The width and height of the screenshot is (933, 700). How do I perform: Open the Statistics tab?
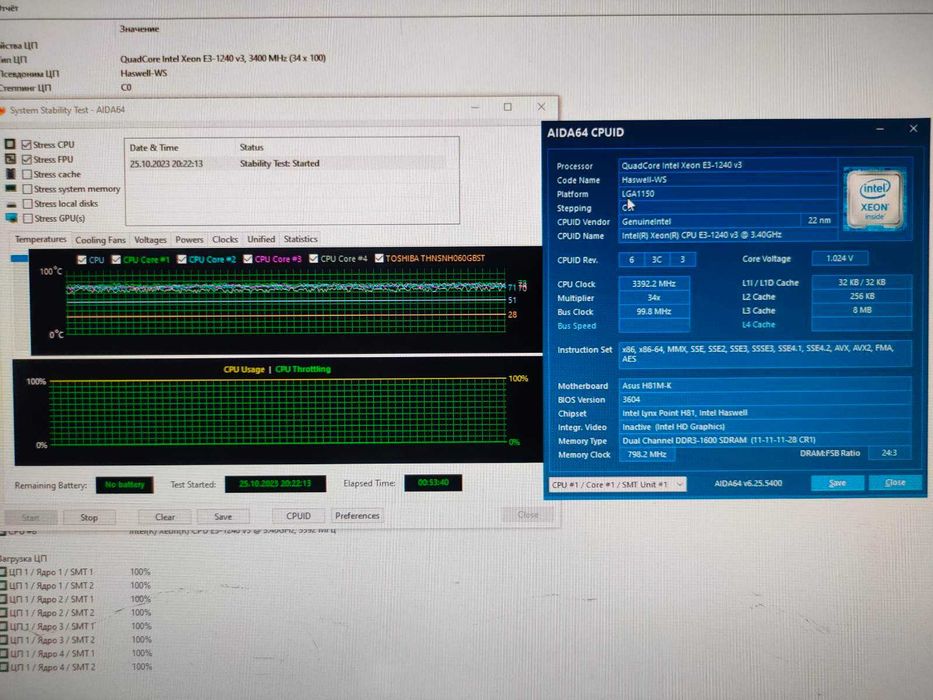[x=300, y=239]
